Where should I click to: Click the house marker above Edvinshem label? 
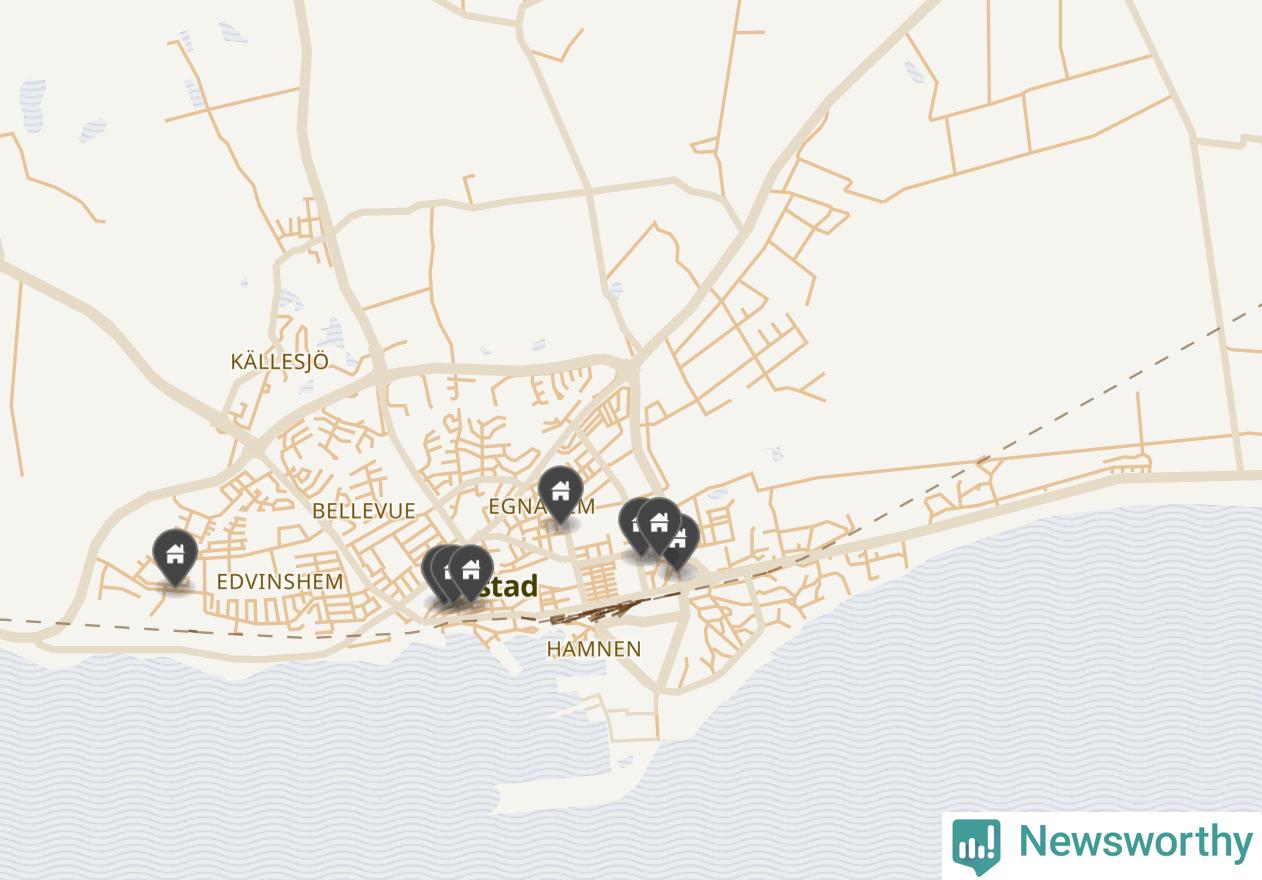175,555
